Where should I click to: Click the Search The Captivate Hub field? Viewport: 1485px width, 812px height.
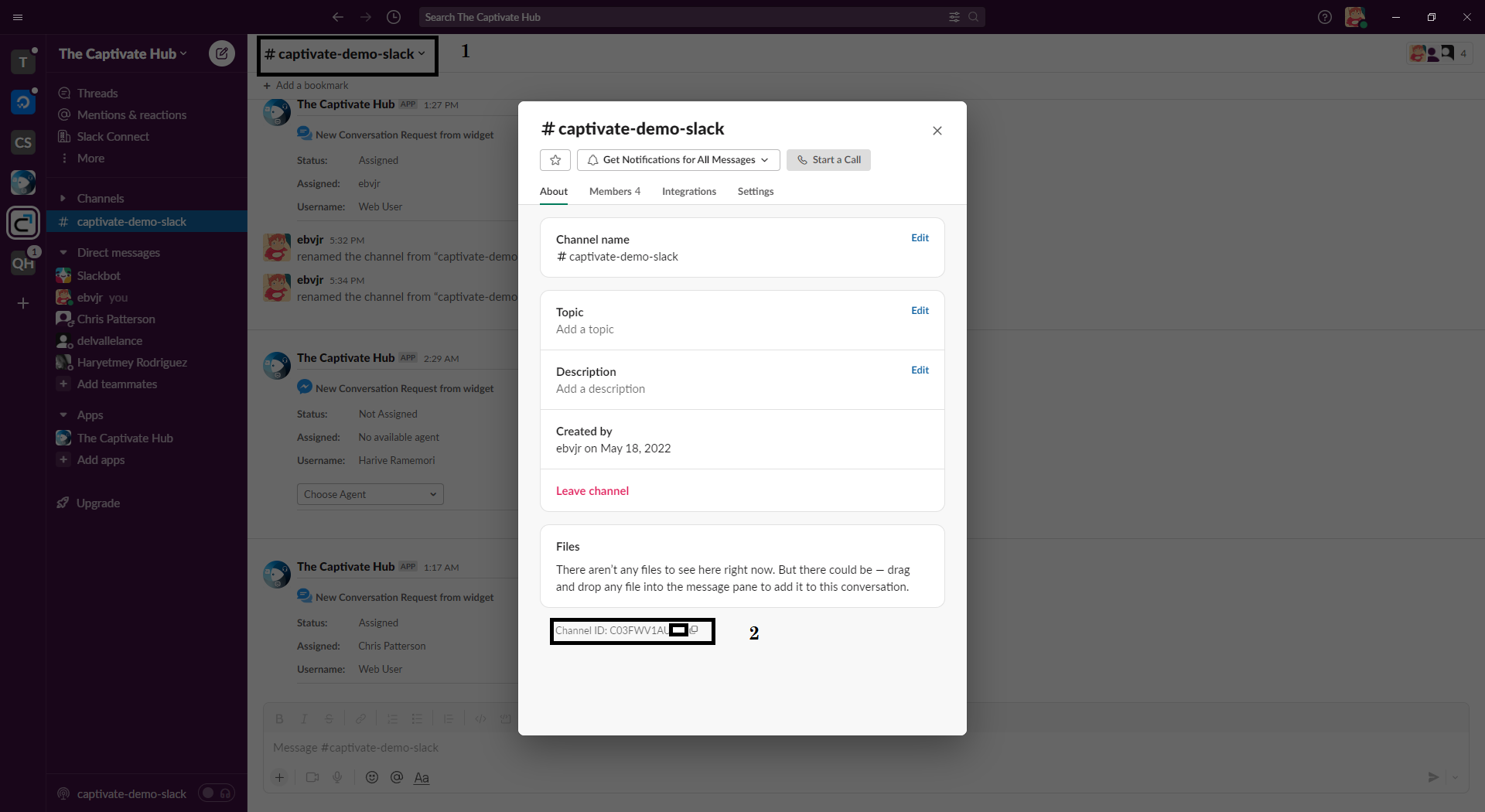point(681,17)
